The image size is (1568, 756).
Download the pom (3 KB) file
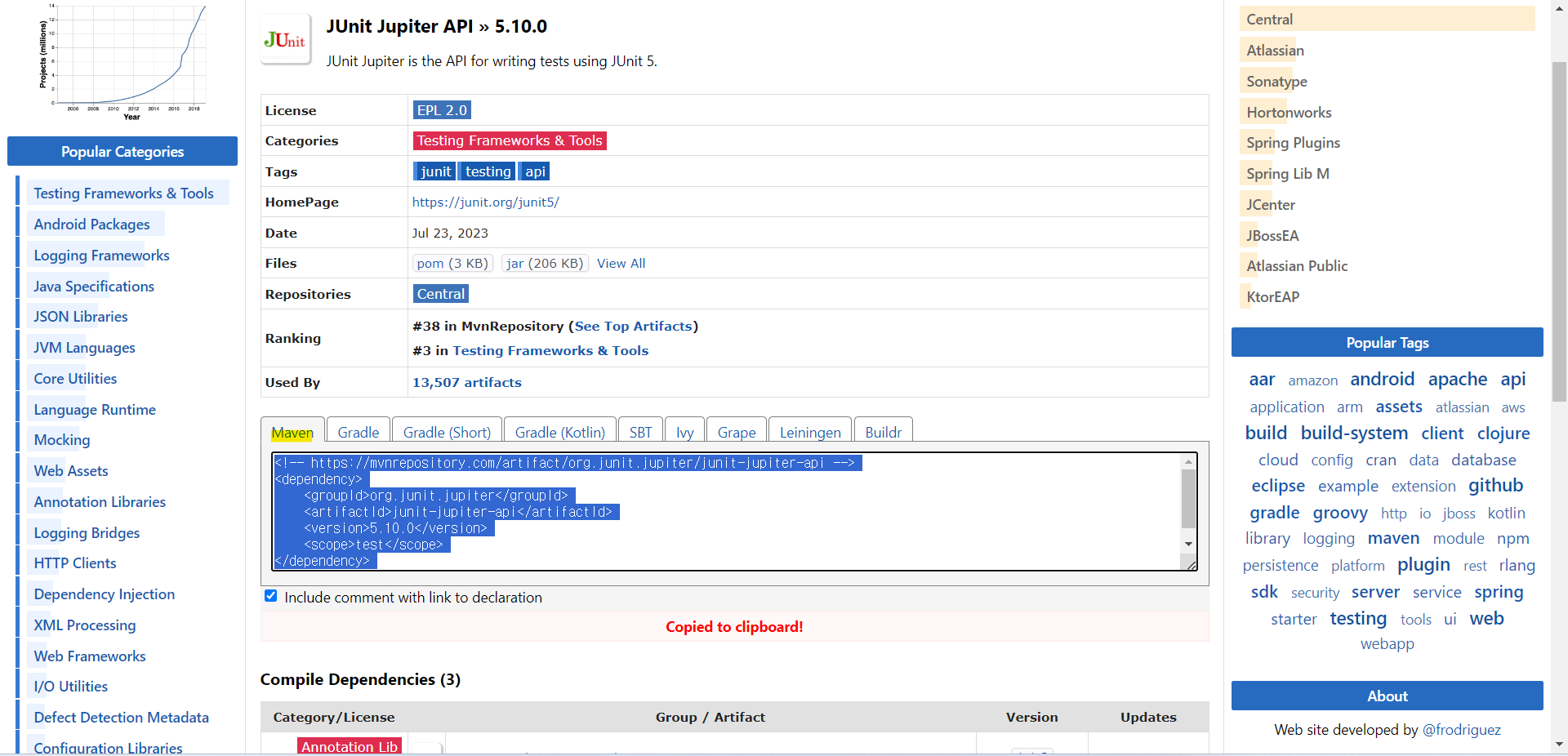[x=452, y=263]
